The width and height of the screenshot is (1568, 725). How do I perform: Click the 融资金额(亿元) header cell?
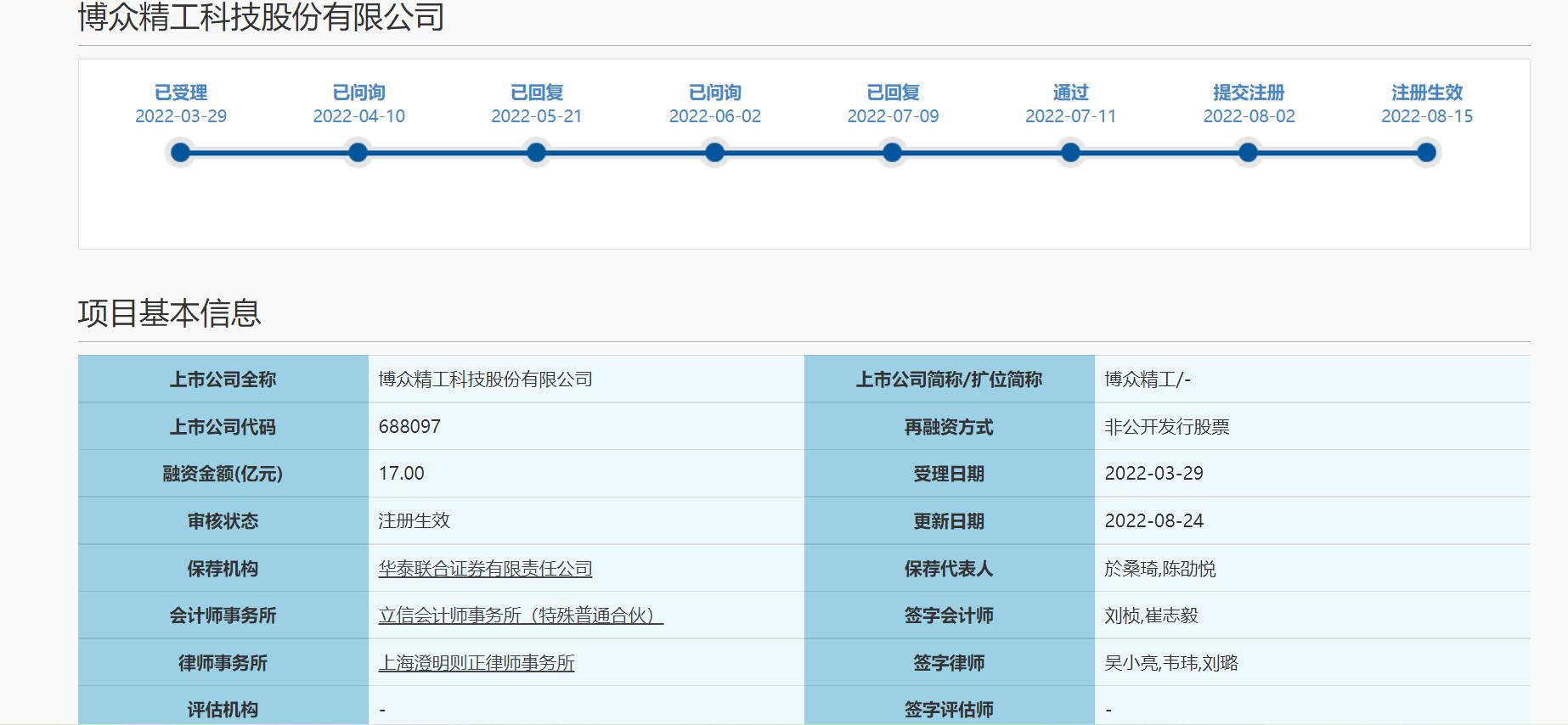point(223,474)
